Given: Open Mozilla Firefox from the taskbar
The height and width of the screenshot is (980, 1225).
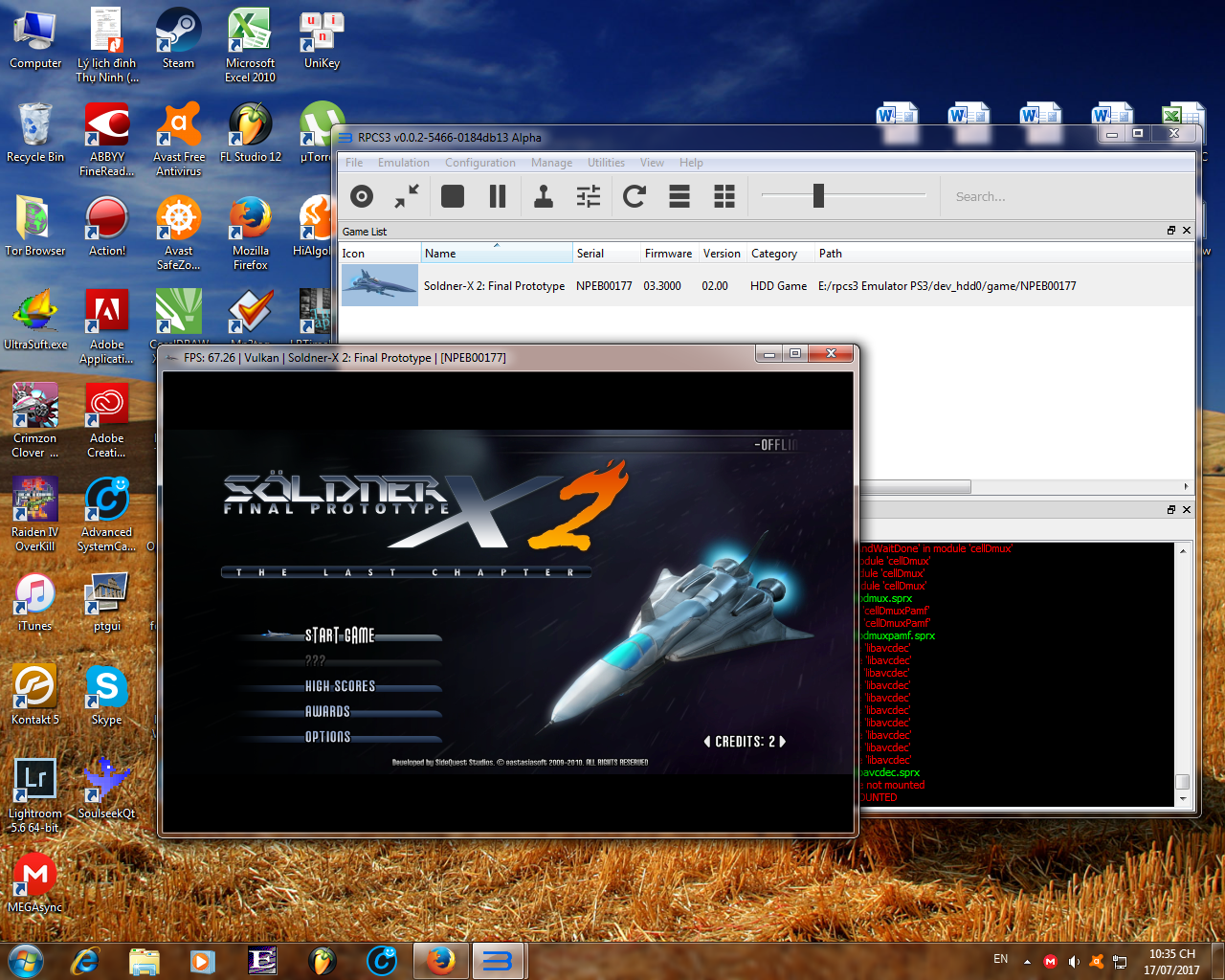Looking at the screenshot, I should tap(440, 961).
